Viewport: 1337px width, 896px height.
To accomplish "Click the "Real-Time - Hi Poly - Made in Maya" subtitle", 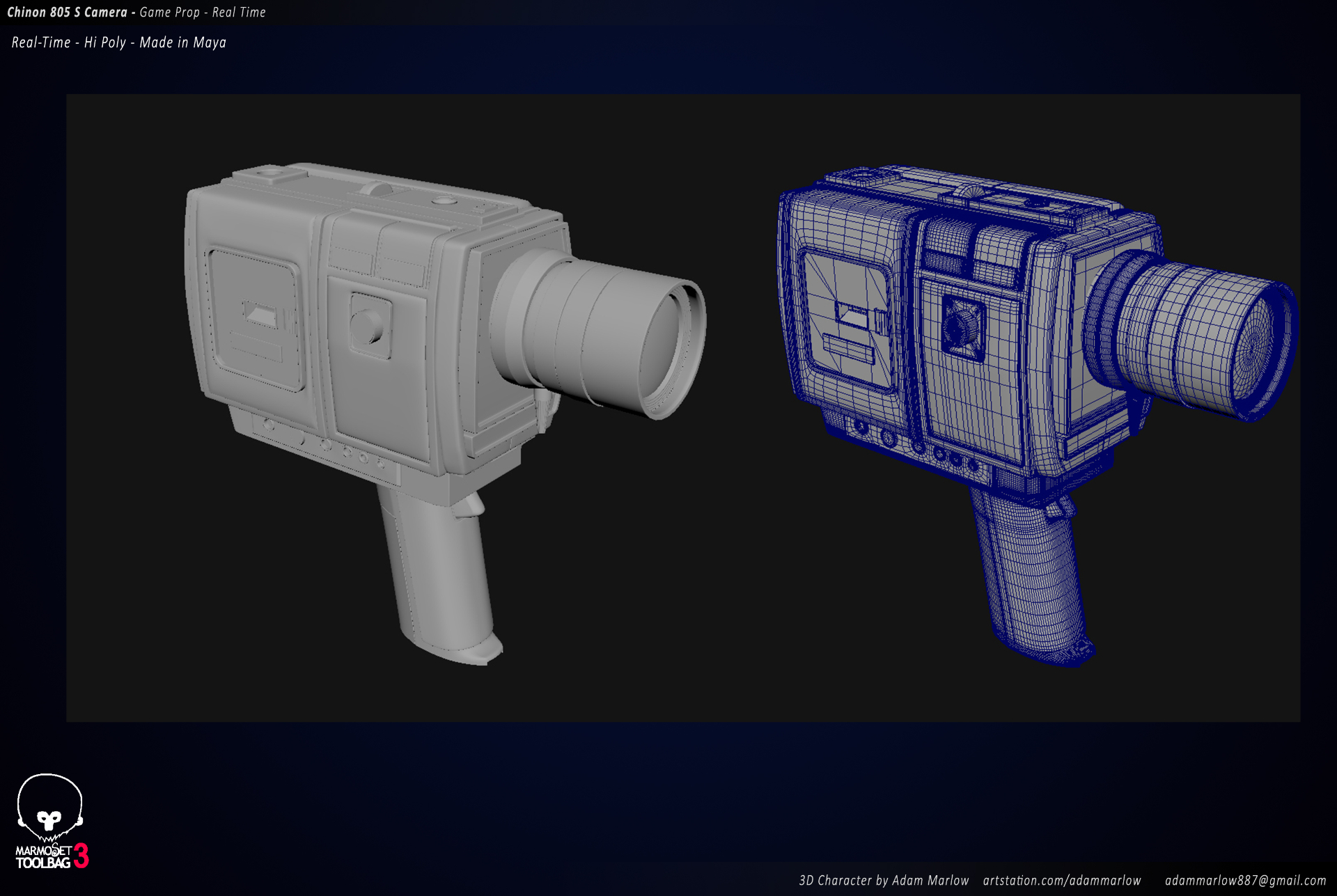I will click(119, 42).
